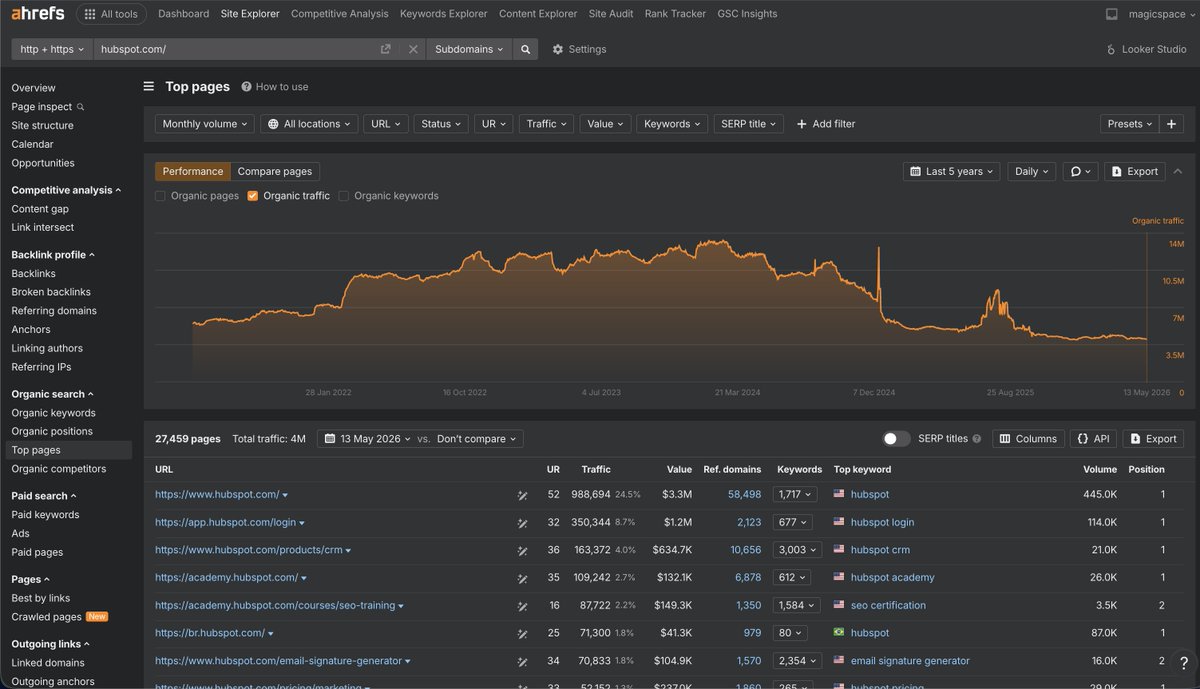Viewport: 1200px width, 689px height.
Task: Click inspect icon for br.hubspot.com row
Action: [522, 633]
